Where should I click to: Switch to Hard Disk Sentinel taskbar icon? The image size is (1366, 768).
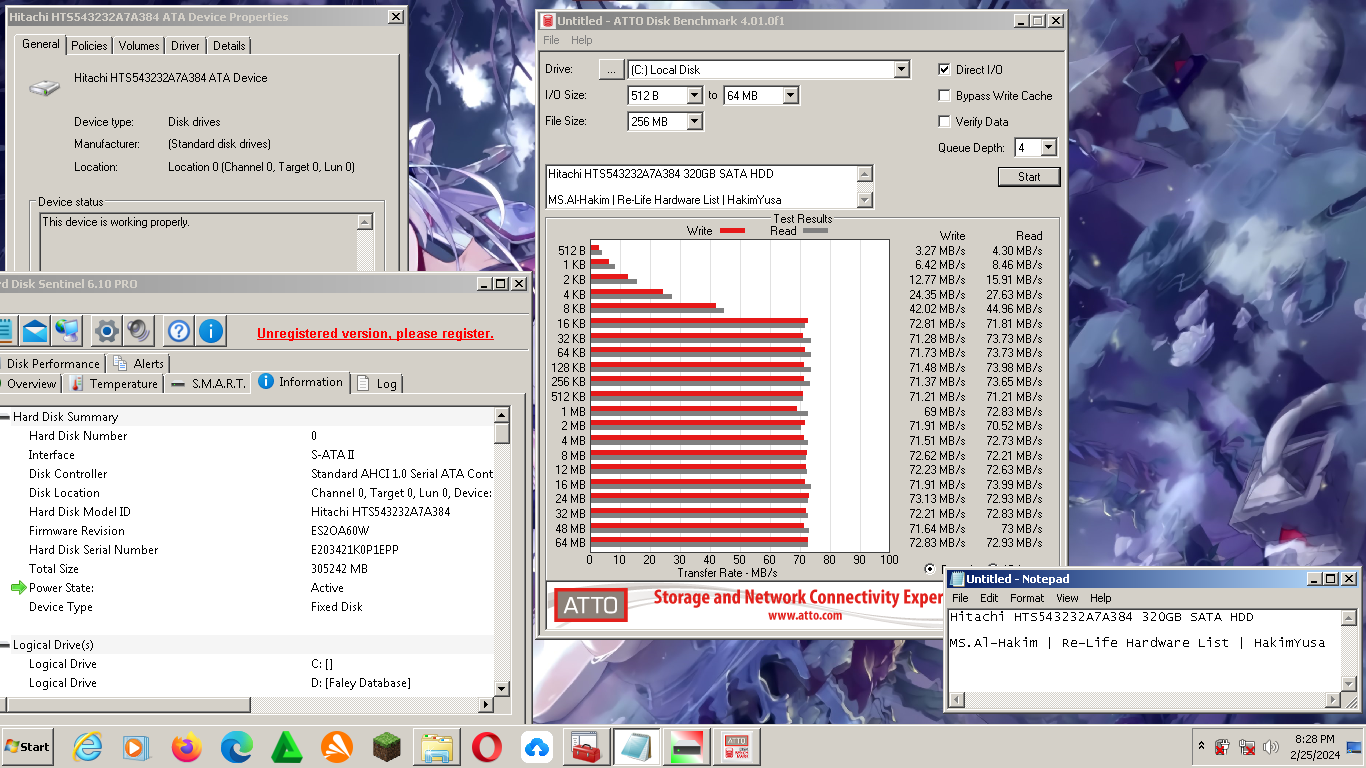(685, 747)
